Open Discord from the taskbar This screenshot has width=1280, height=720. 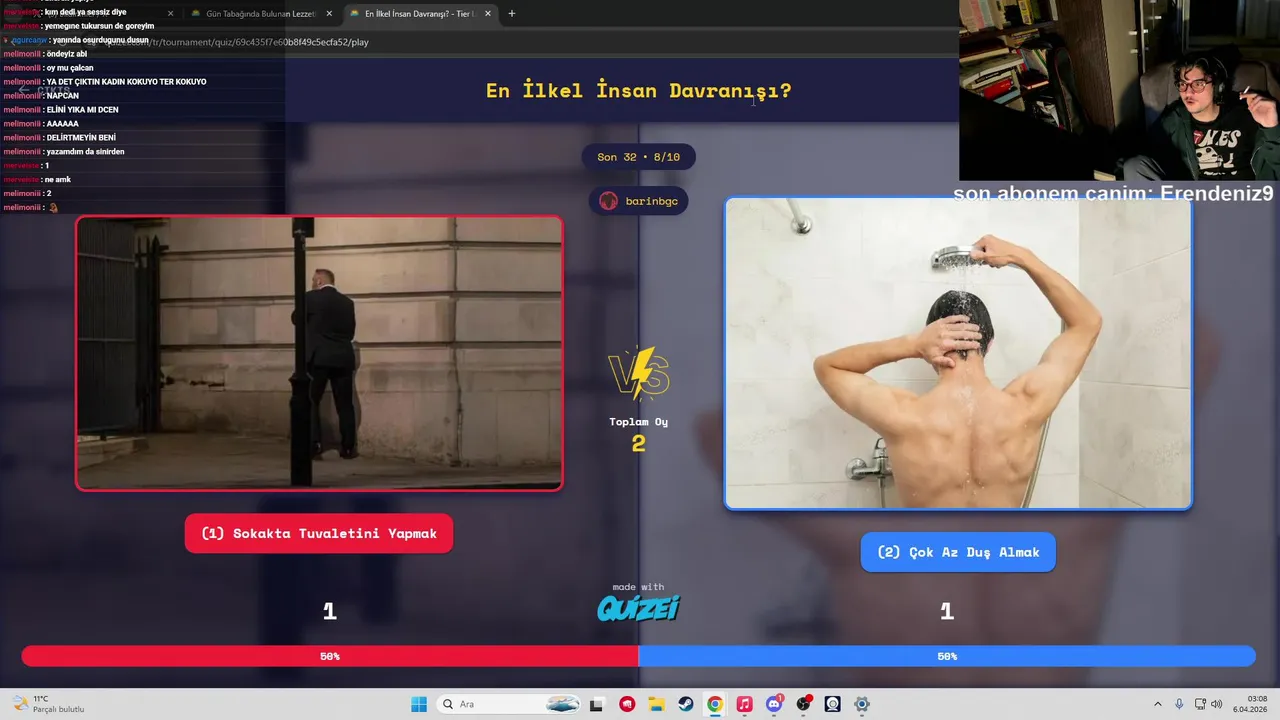coord(773,704)
